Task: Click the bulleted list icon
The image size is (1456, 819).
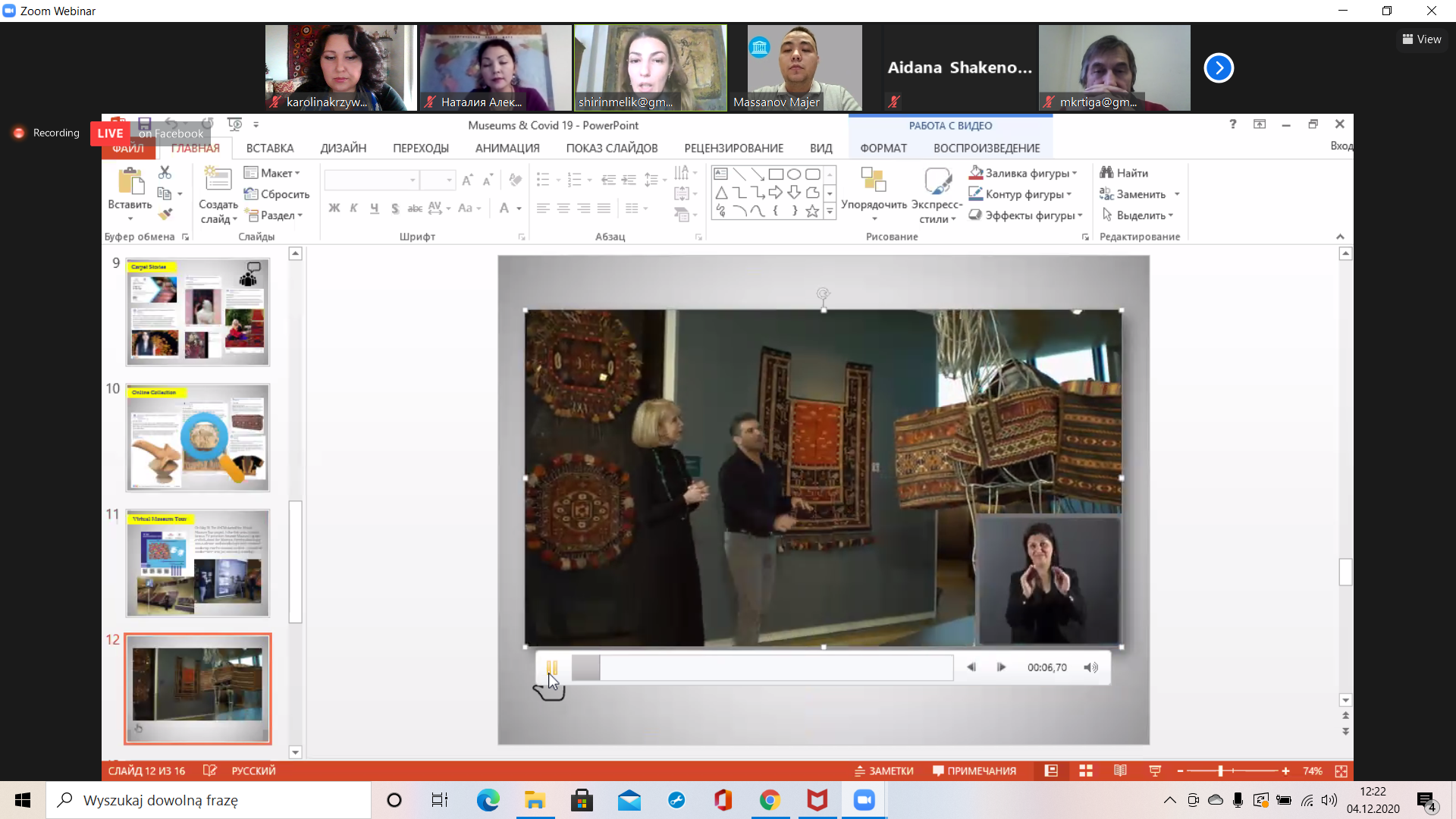Action: pyautogui.click(x=543, y=180)
